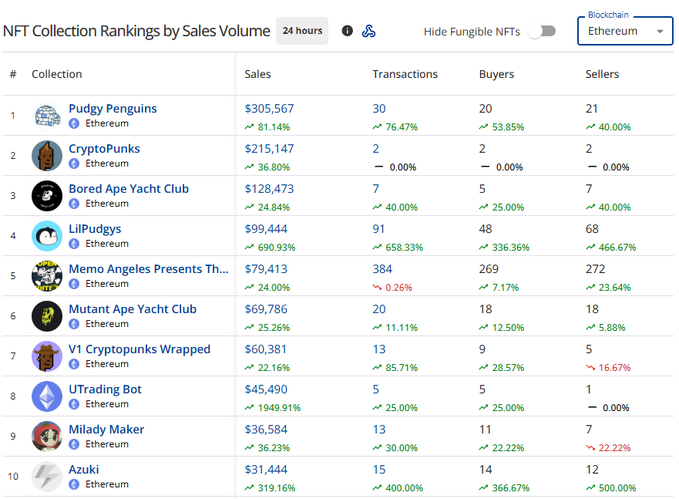Click the LilPudgys 690.93% sales change
Viewport: 679px width, 499px height.
(270, 247)
